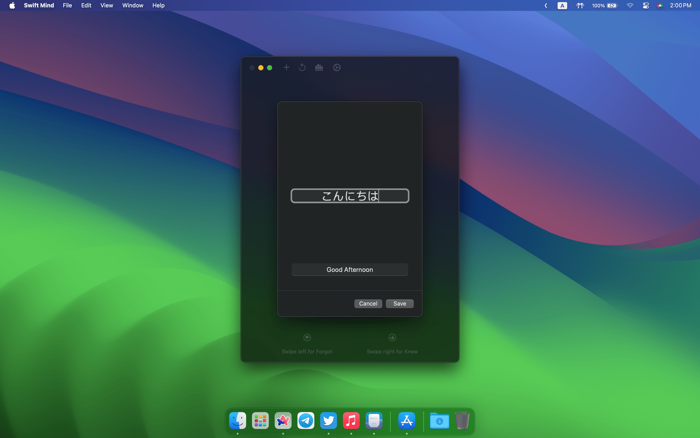Click the green full-screen window button
Image resolution: width=700 pixels, height=438 pixels.
pyautogui.click(x=270, y=68)
